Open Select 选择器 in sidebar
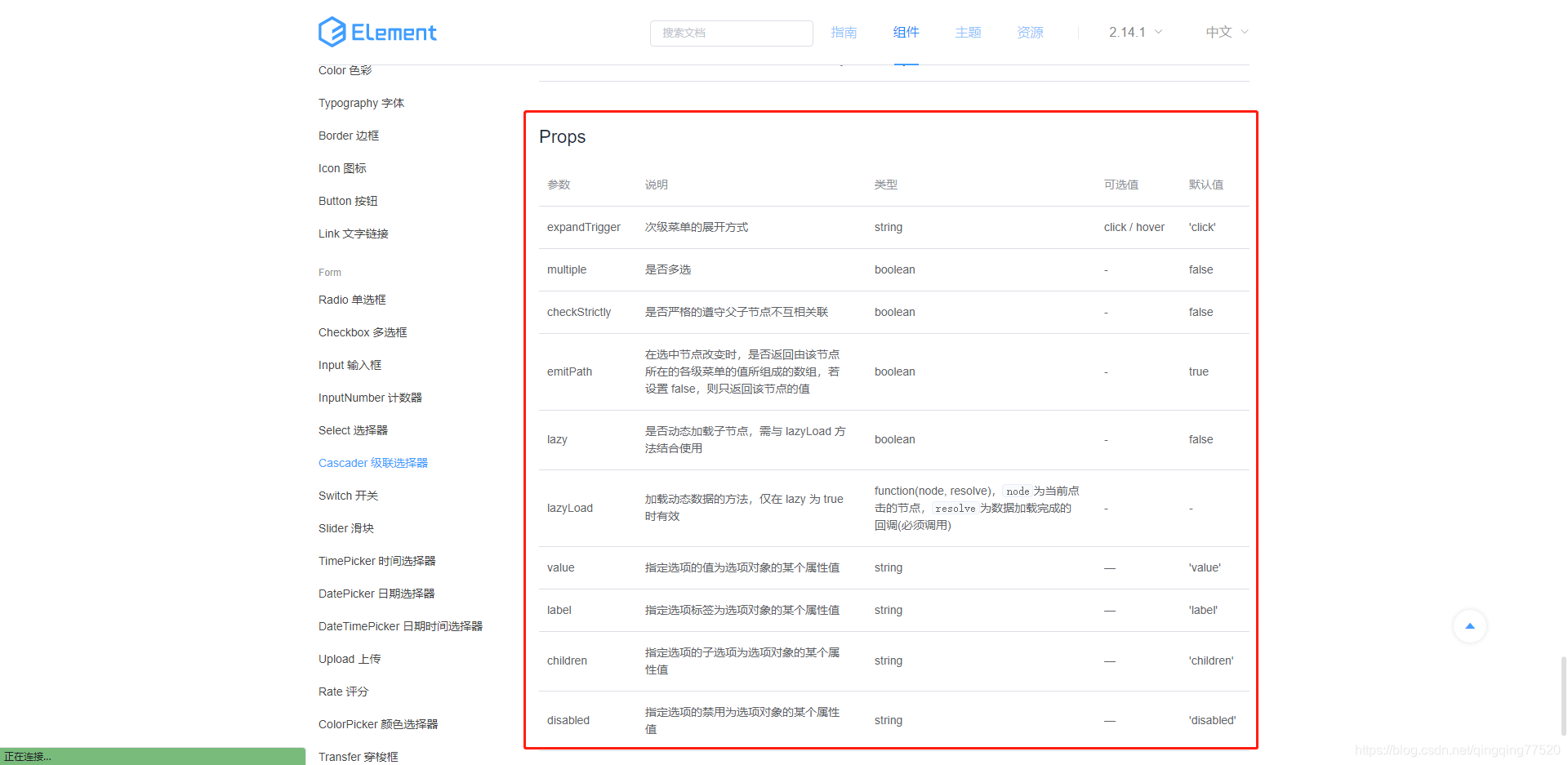 (353, 430)
